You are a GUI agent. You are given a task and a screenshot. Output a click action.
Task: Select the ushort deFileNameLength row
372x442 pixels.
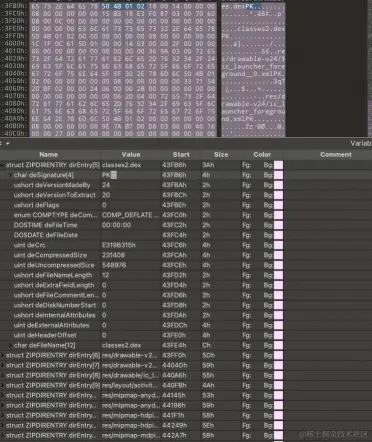click(186, 275)
